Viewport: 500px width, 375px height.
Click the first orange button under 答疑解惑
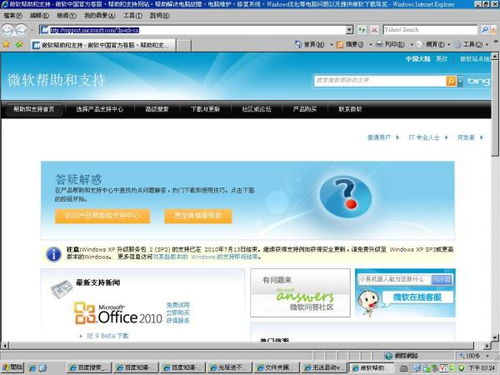[x=102, y=216]
